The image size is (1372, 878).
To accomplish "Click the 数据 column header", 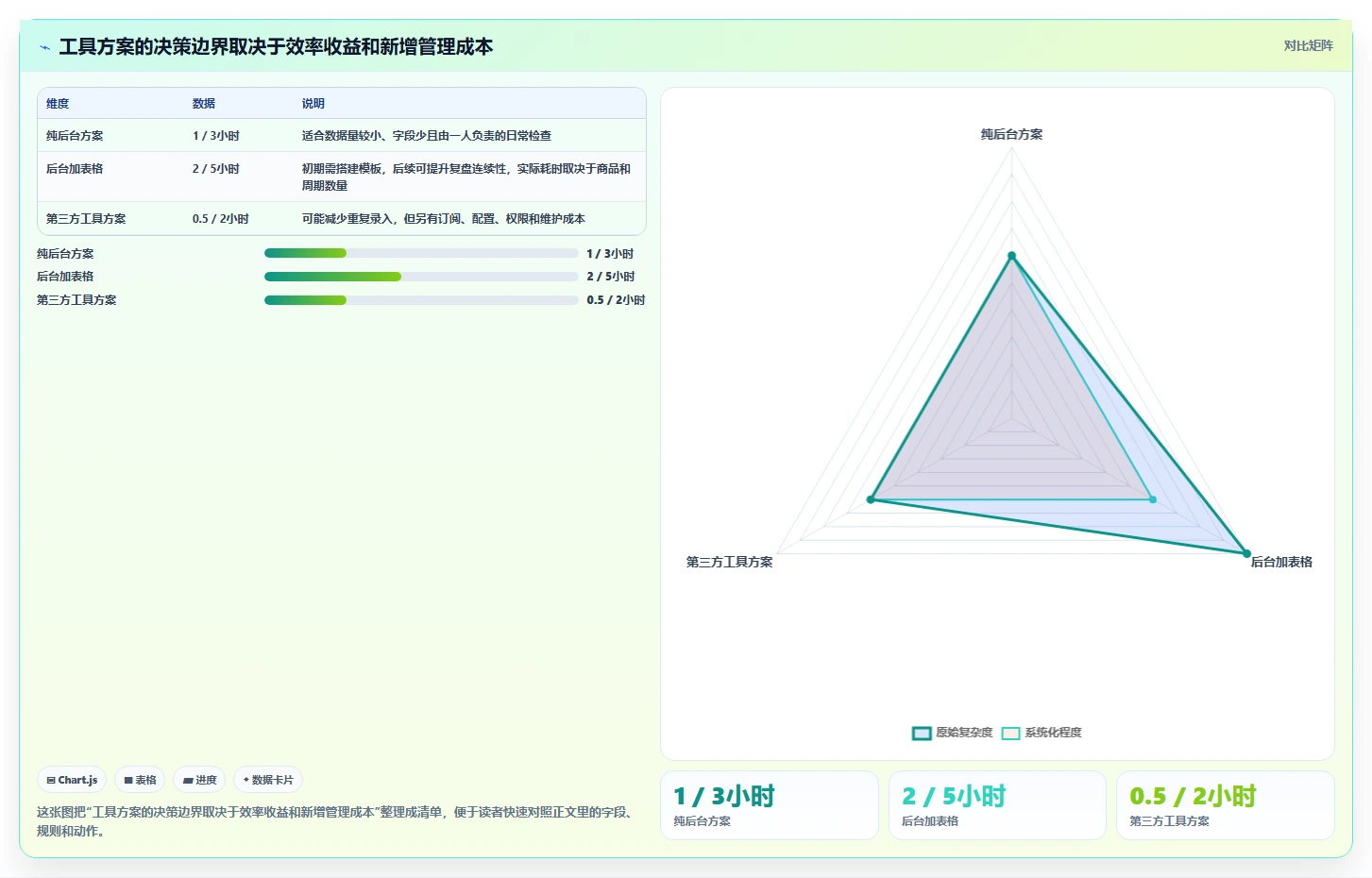I will (x=204, y=104).
